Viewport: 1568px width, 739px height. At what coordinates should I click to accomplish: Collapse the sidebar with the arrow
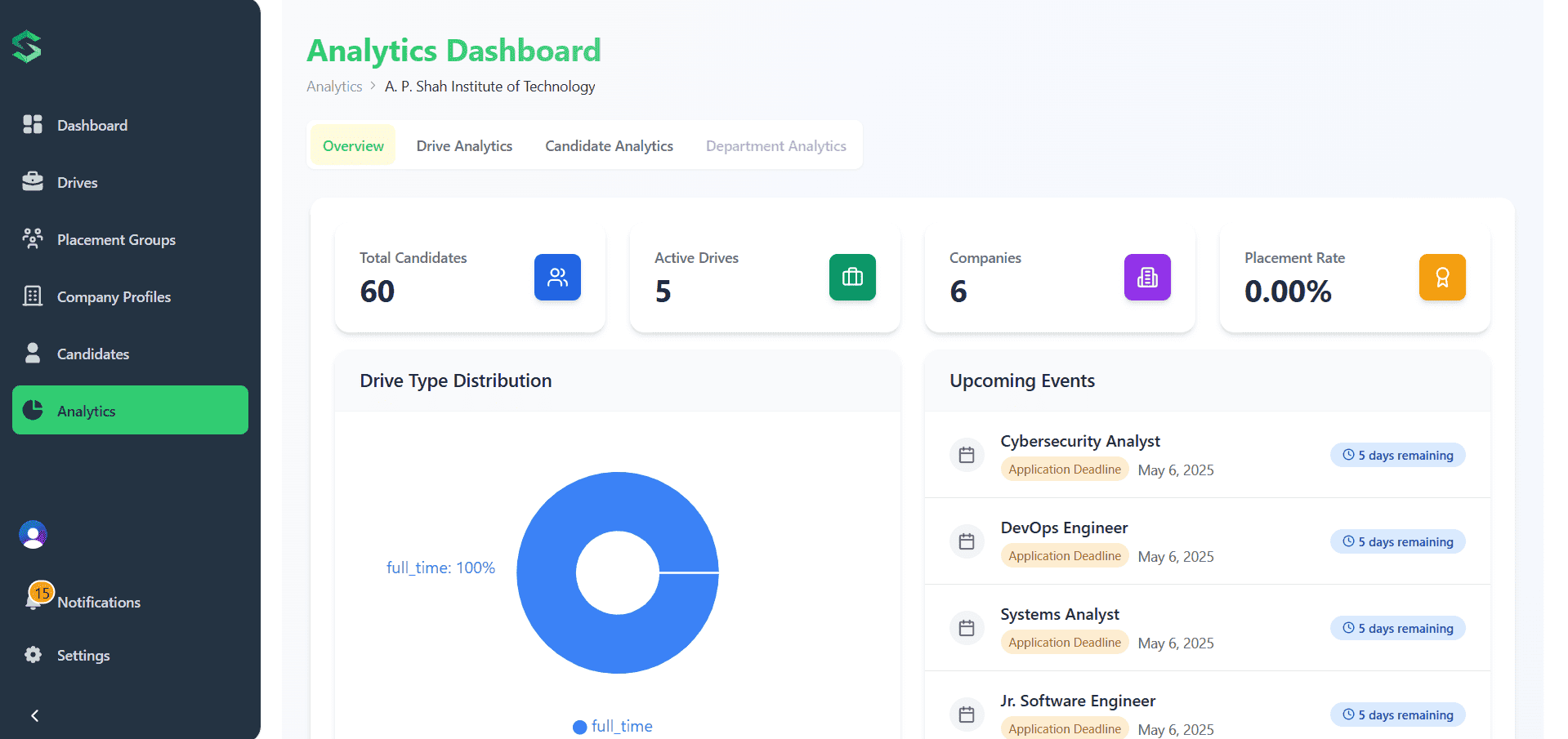(x=34, y=715)
